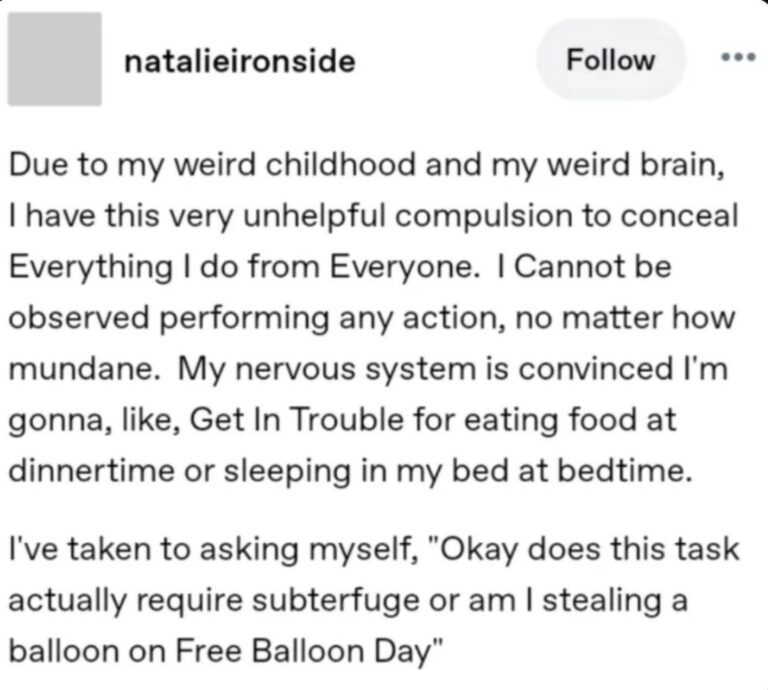Screen dimensions: 768x690
Task: Follow natalieironside
Action: click(x=610, y=60)
